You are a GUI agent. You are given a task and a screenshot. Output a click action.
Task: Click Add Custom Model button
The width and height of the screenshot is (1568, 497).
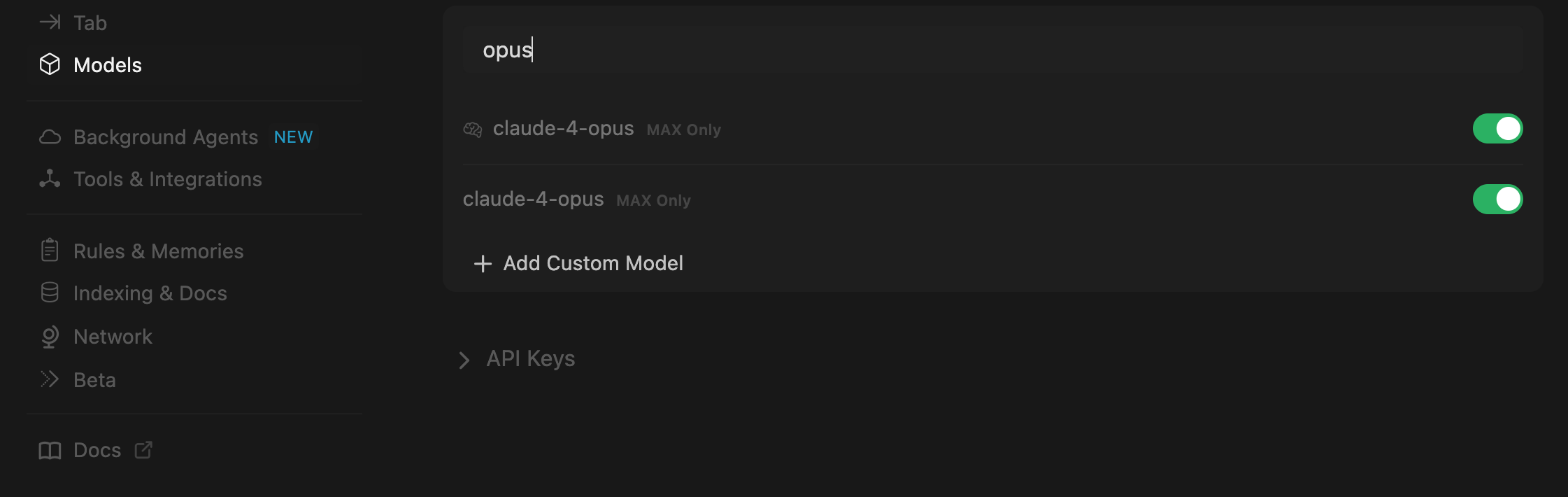click(578, 263)
